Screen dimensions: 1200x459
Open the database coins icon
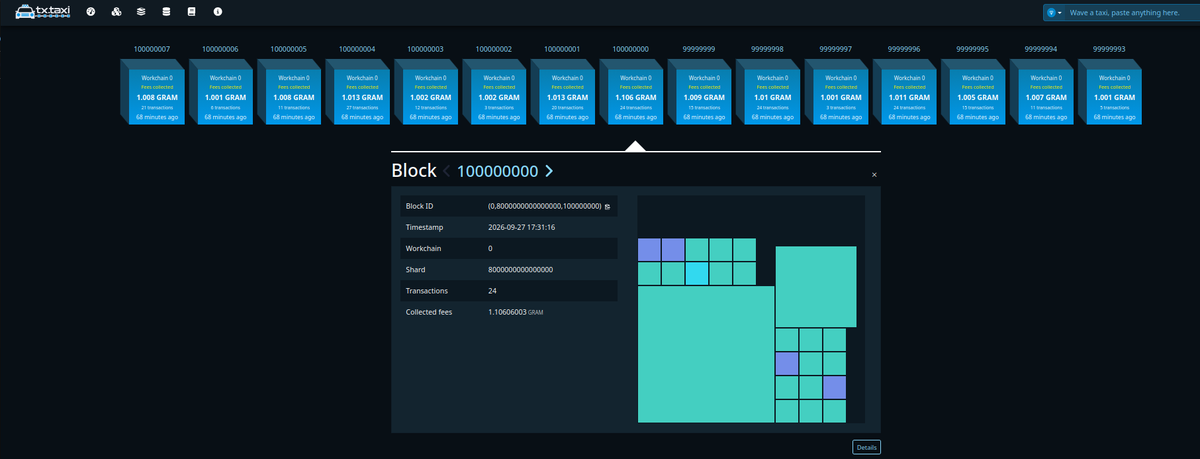[166, 12]
